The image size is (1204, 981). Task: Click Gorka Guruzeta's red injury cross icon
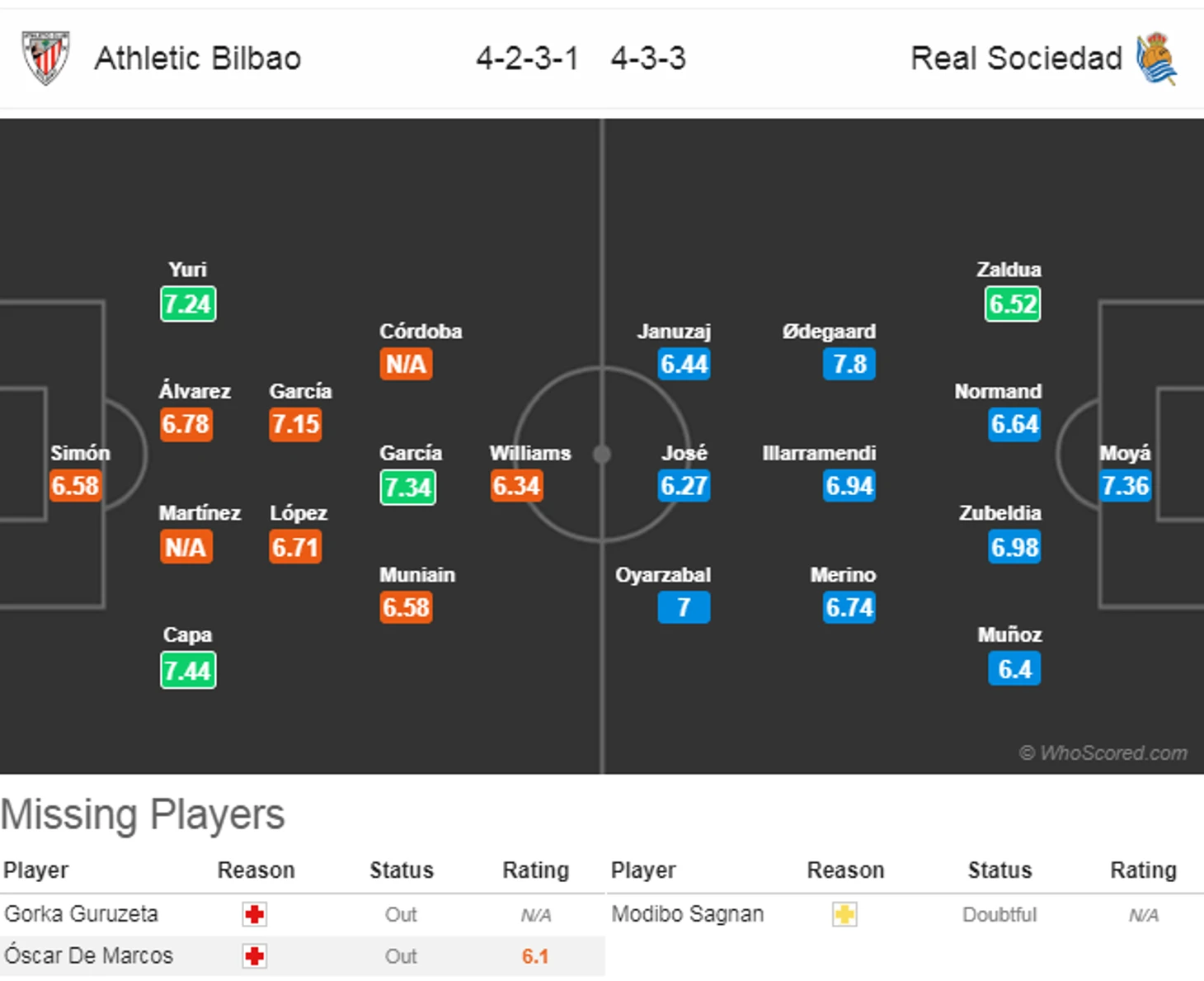(254, 914)
